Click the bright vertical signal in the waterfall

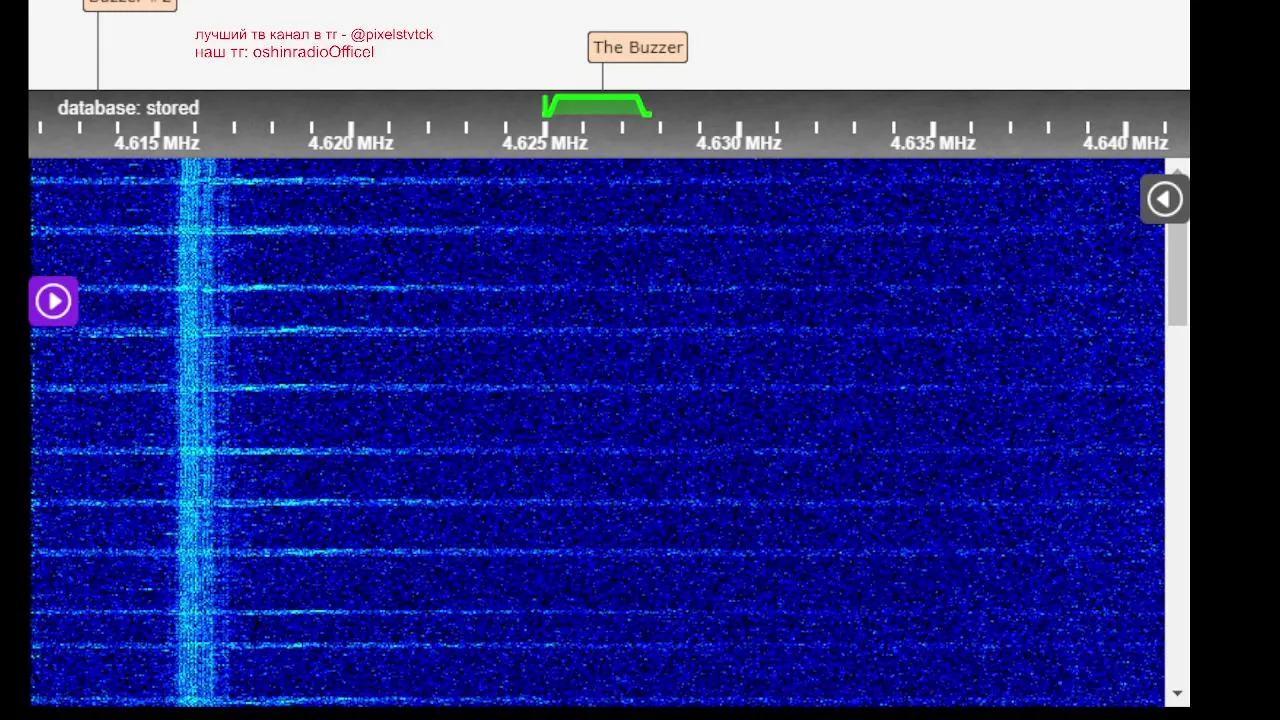[x=196, y=430]
